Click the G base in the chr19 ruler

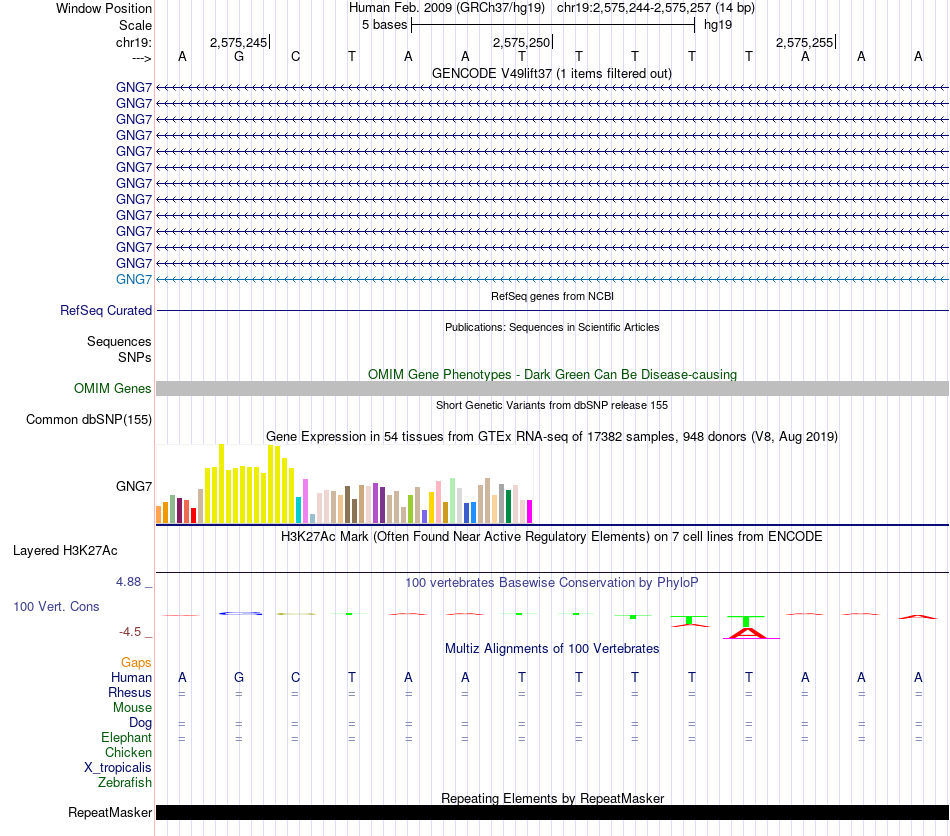(239, 57)
